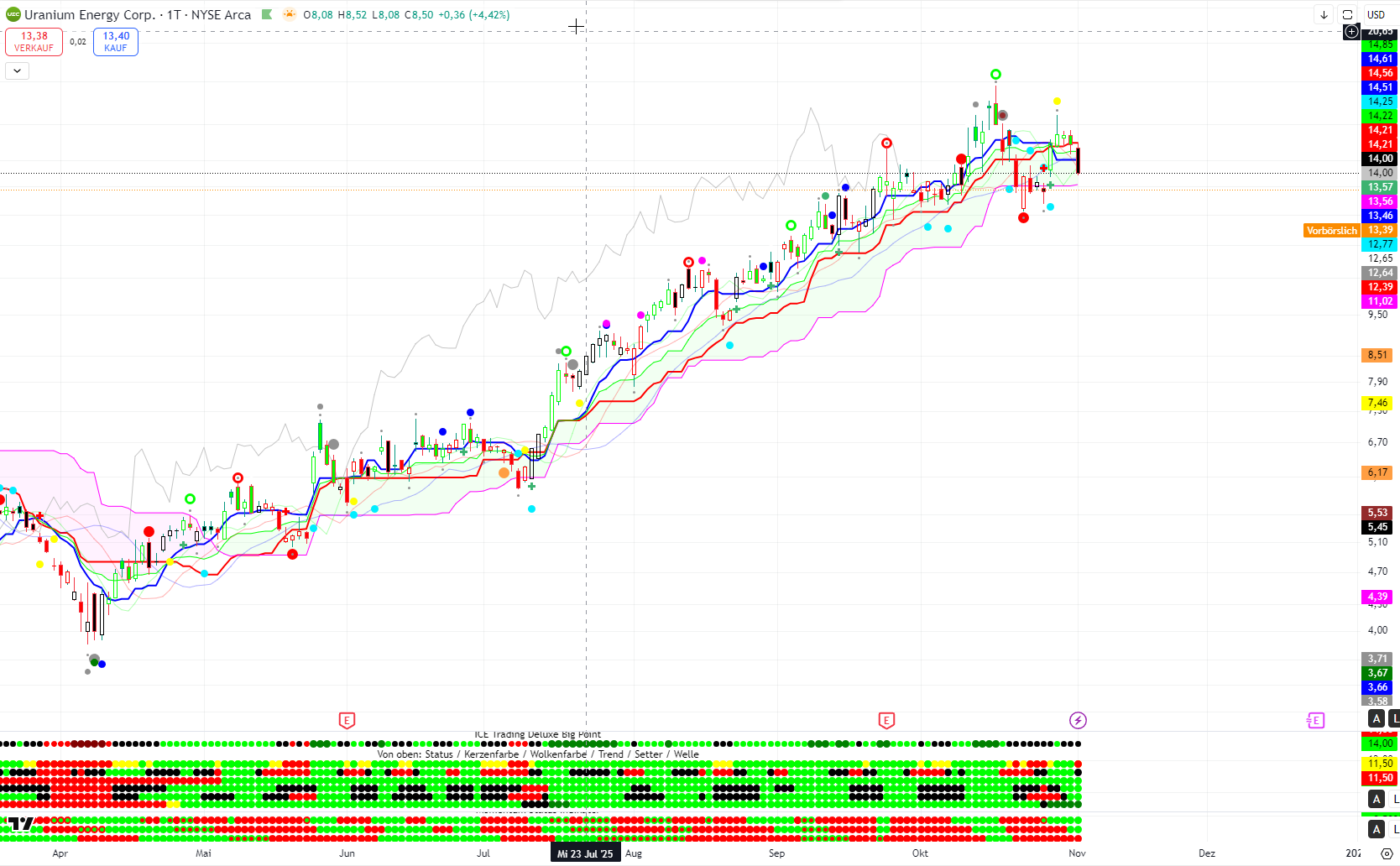Click the green flag icon beside NYSE Arca
This screenshot has height=866, width=1400.
coord(267,14)
